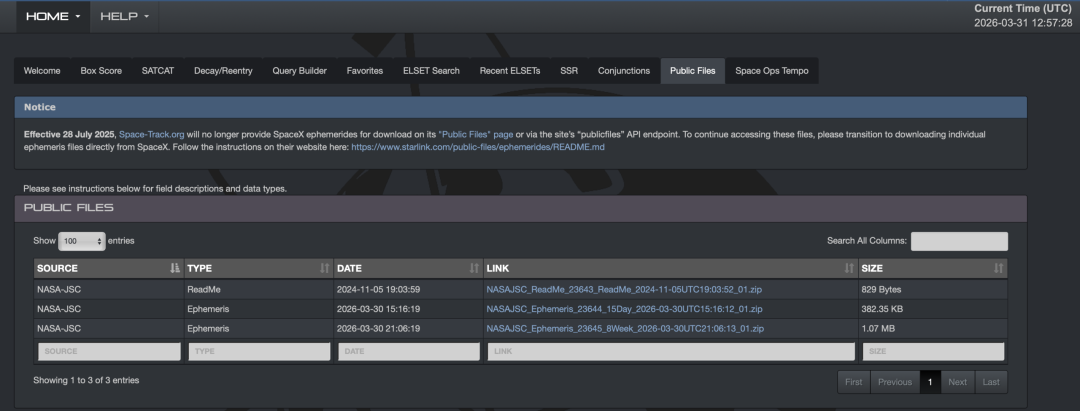Open the Show entries count selector
Viewport: 1080px width, 411px height.
point(81,241)
